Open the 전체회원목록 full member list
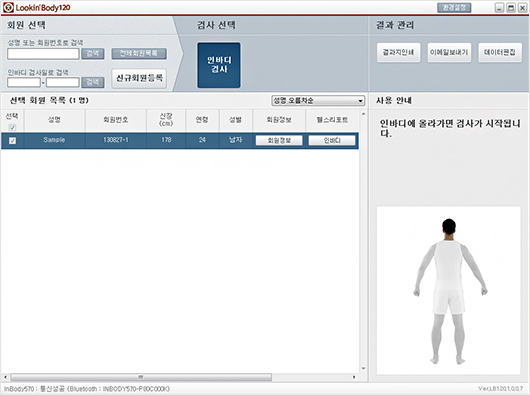Screen dimensions: 530x395 point(139,53)
